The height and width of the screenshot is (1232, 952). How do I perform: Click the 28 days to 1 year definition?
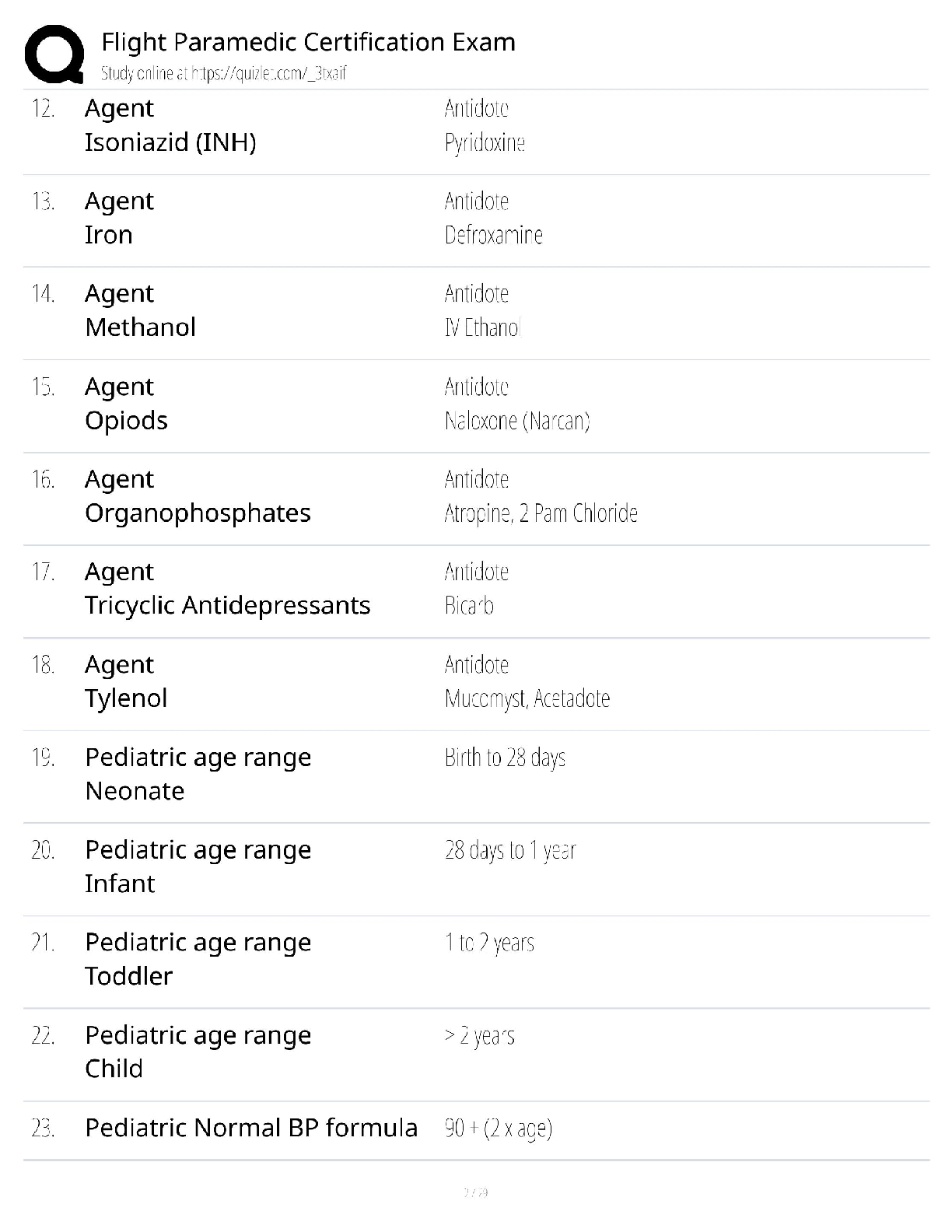click(x=510, y=850)
